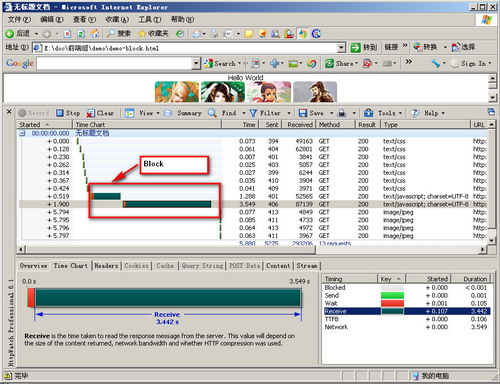
Task: Switch to the Overview tab
Action: point(33,266)
